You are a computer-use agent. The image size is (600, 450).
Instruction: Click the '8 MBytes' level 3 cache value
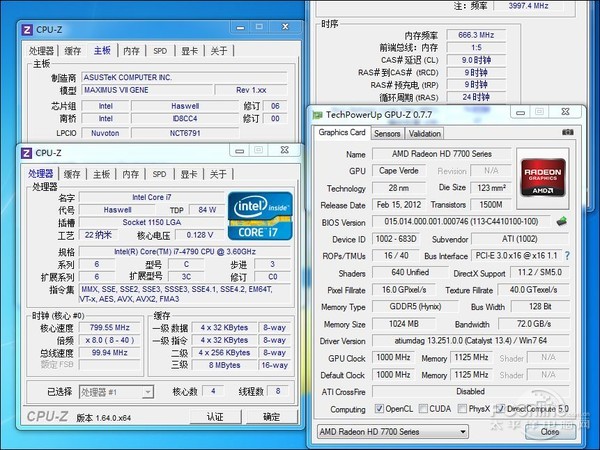point(224,365)
